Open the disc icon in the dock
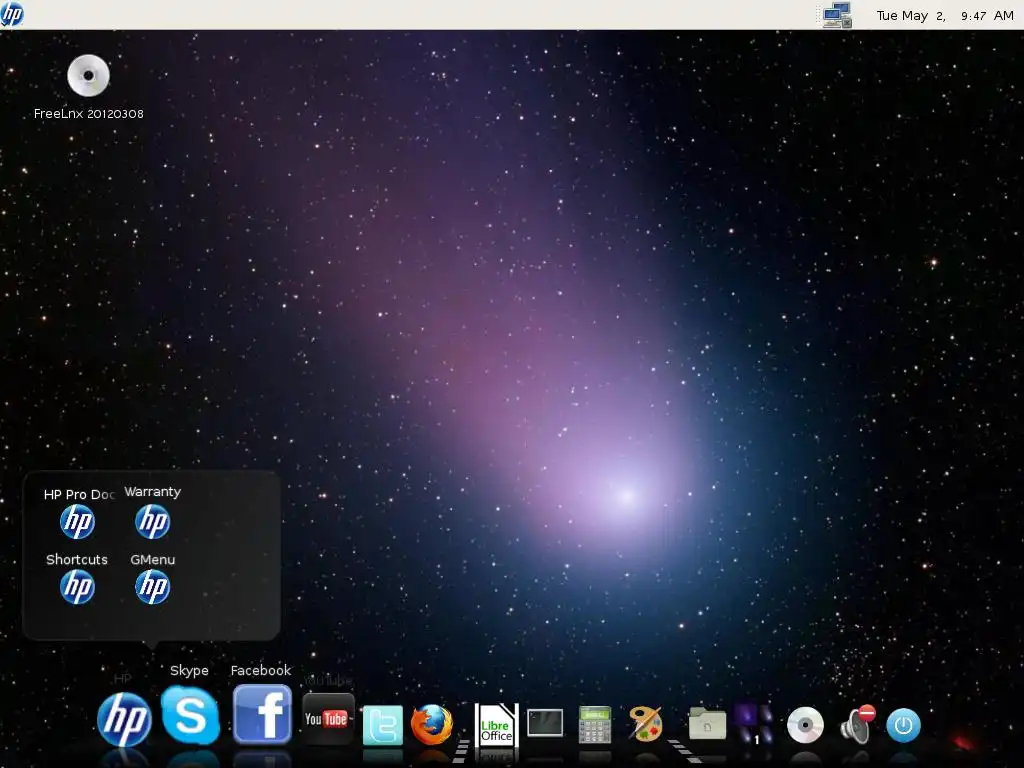Image resolution: width=1024 pixels, height=768 pixels. pyautogui.click(x=805, y=725)
